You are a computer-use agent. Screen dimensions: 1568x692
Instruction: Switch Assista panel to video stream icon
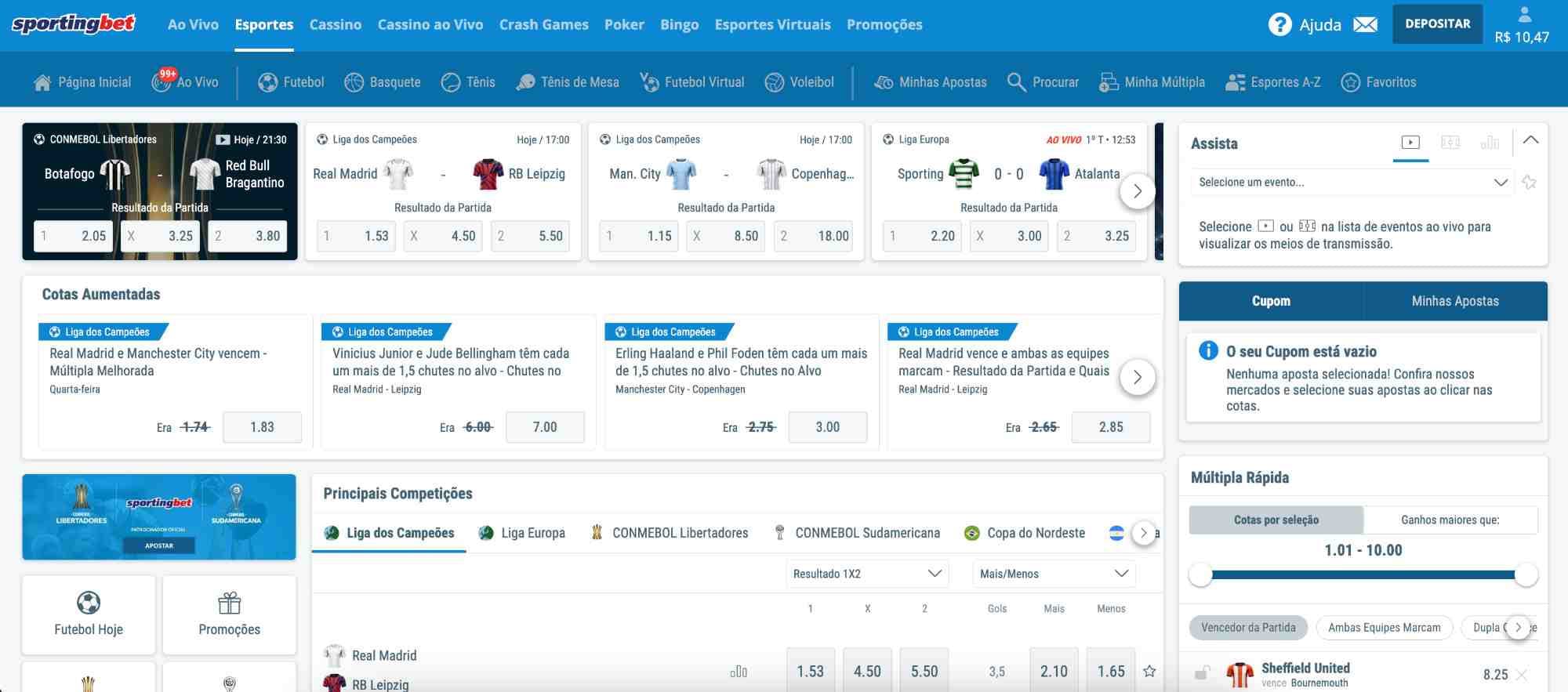pos(1410,143)
